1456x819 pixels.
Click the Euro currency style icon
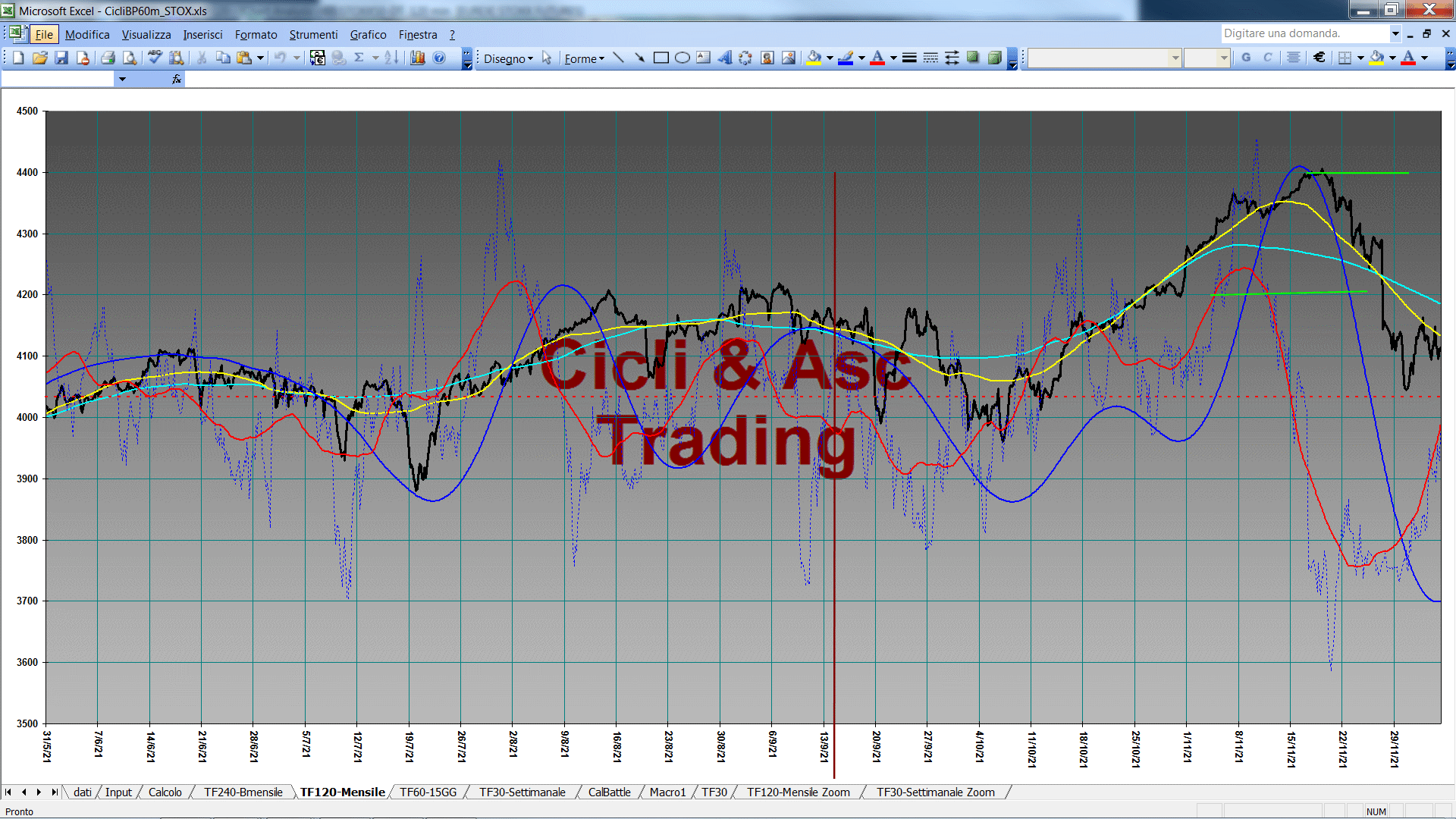(x=1319, y=58)
